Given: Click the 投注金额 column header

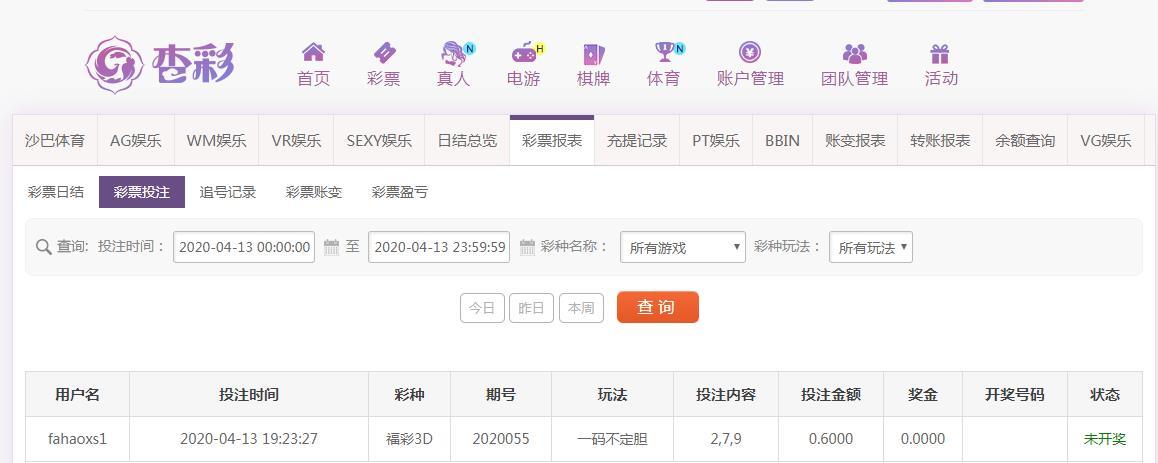Looking at the screenshot, I should 831,394.
